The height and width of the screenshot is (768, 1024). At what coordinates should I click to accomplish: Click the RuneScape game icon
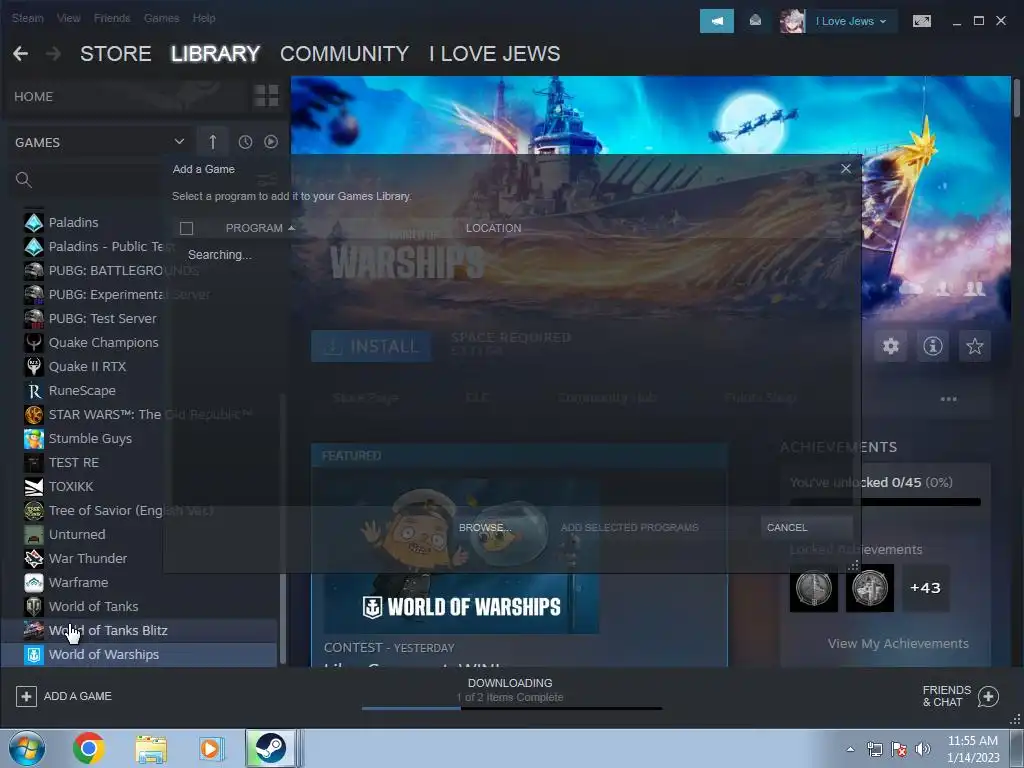(34, 391)
